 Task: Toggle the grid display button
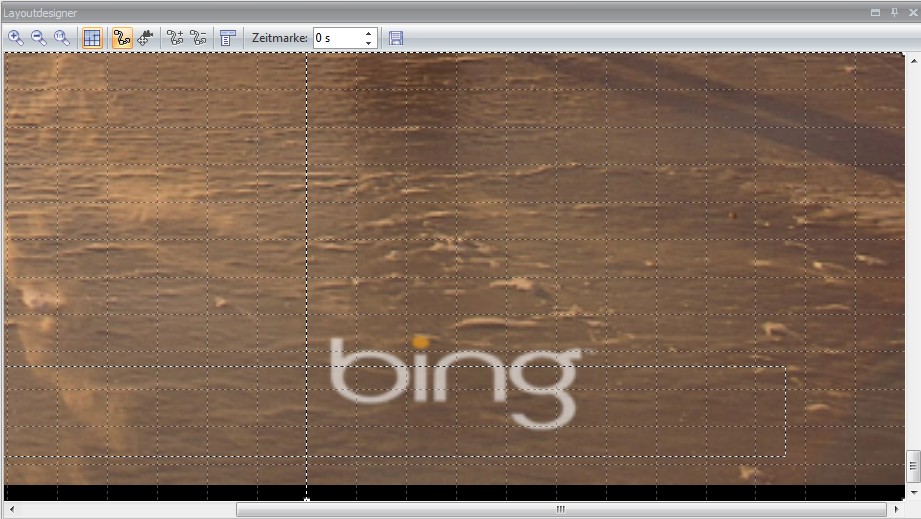(91, 38)
